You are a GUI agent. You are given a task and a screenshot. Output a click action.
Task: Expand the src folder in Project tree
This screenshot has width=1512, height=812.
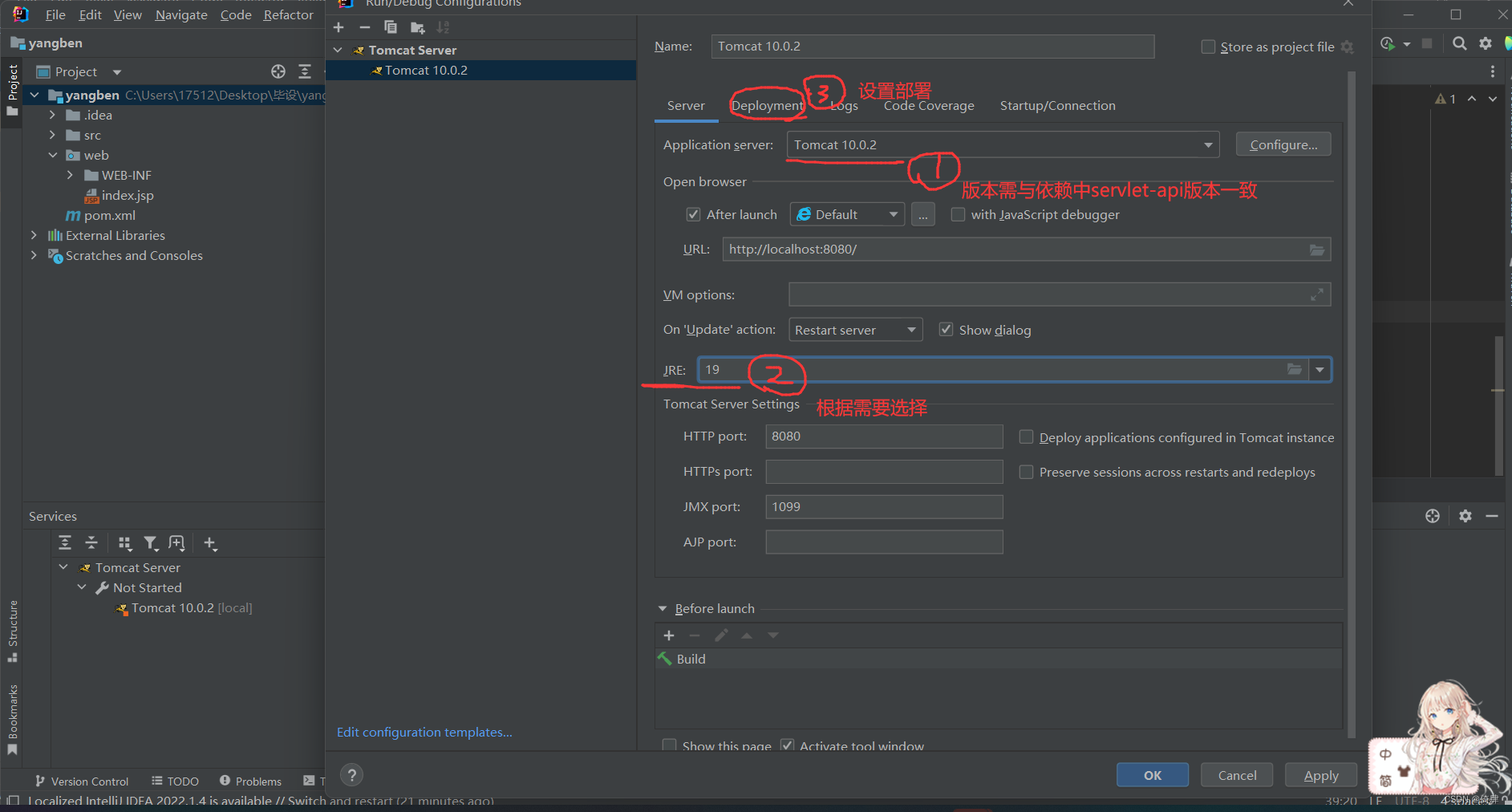click(52, 135)
